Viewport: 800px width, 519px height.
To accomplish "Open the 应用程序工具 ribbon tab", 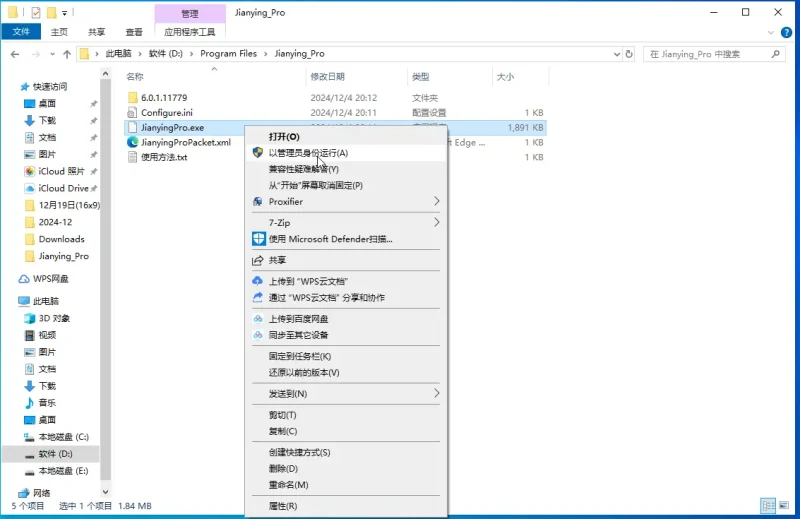I will point(190,32).
